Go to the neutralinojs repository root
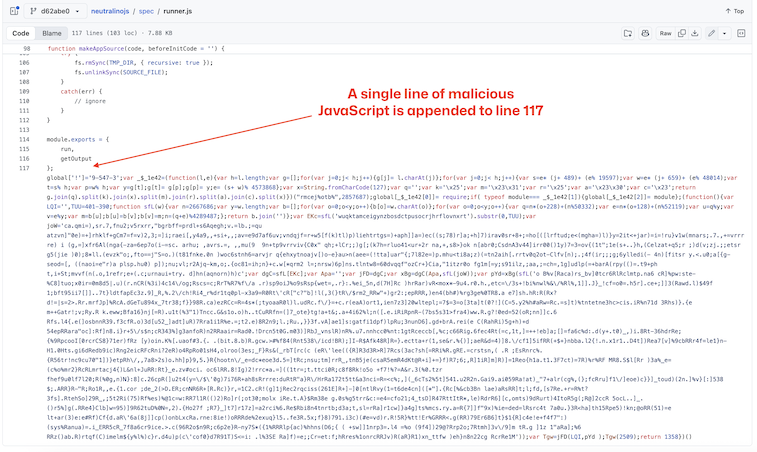757x452 pixels. (110, 11)
